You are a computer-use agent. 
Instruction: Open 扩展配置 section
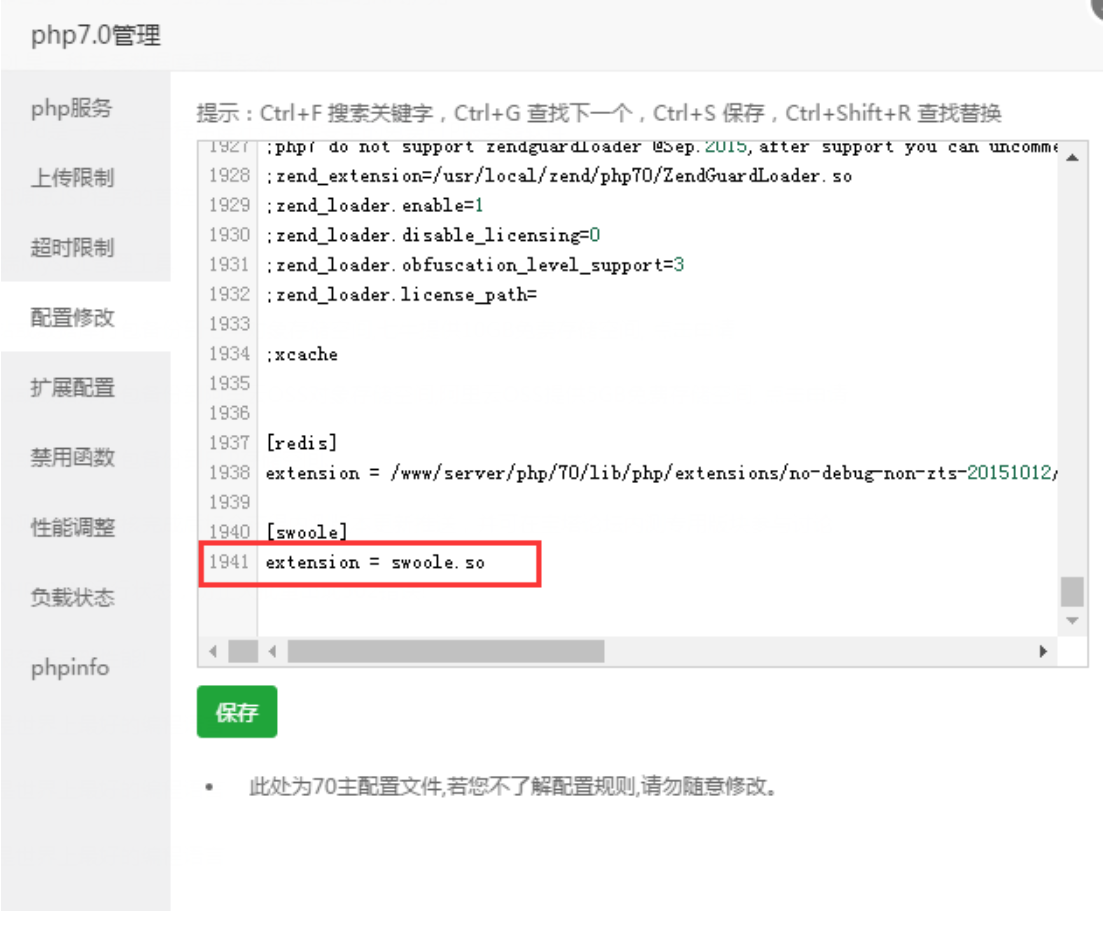(x=73, y=388)
